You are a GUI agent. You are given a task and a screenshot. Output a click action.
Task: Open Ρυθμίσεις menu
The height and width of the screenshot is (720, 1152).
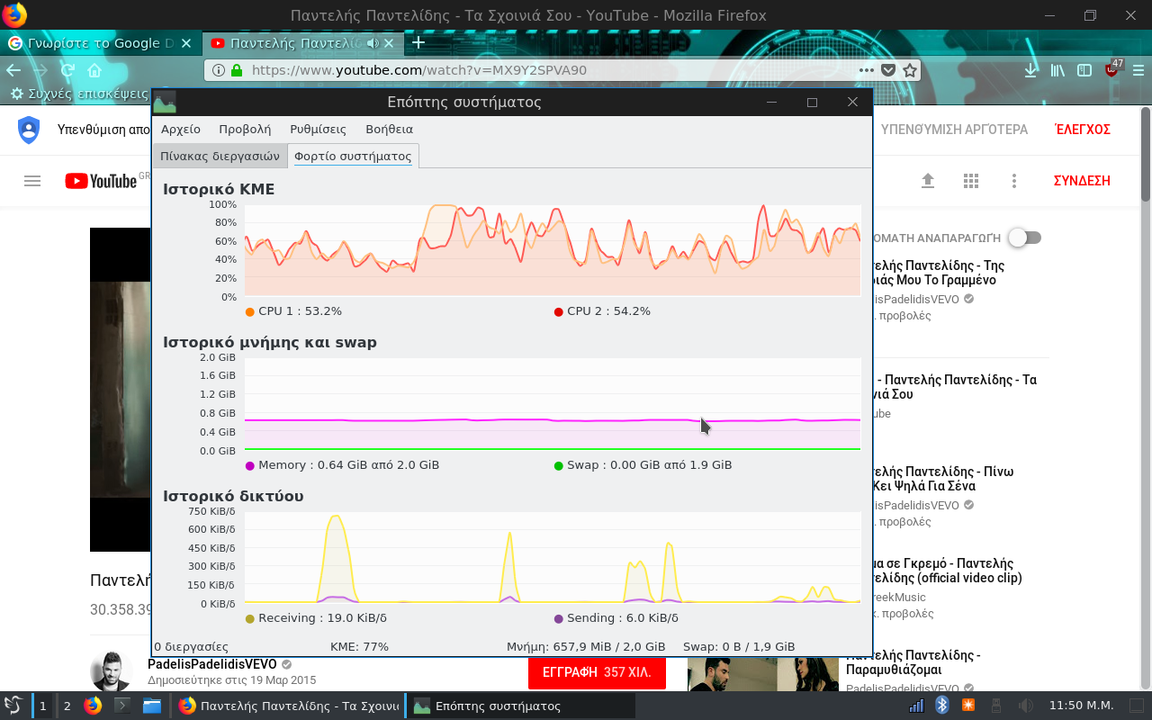click(318, 129)
